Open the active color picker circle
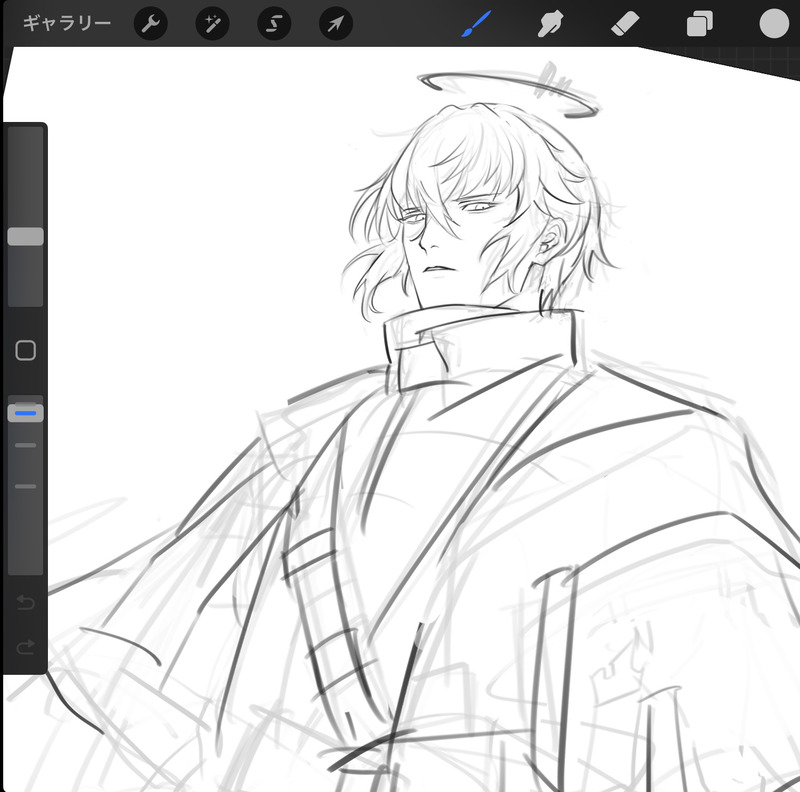Screen dimensions: 800x792 click(774, 23)
